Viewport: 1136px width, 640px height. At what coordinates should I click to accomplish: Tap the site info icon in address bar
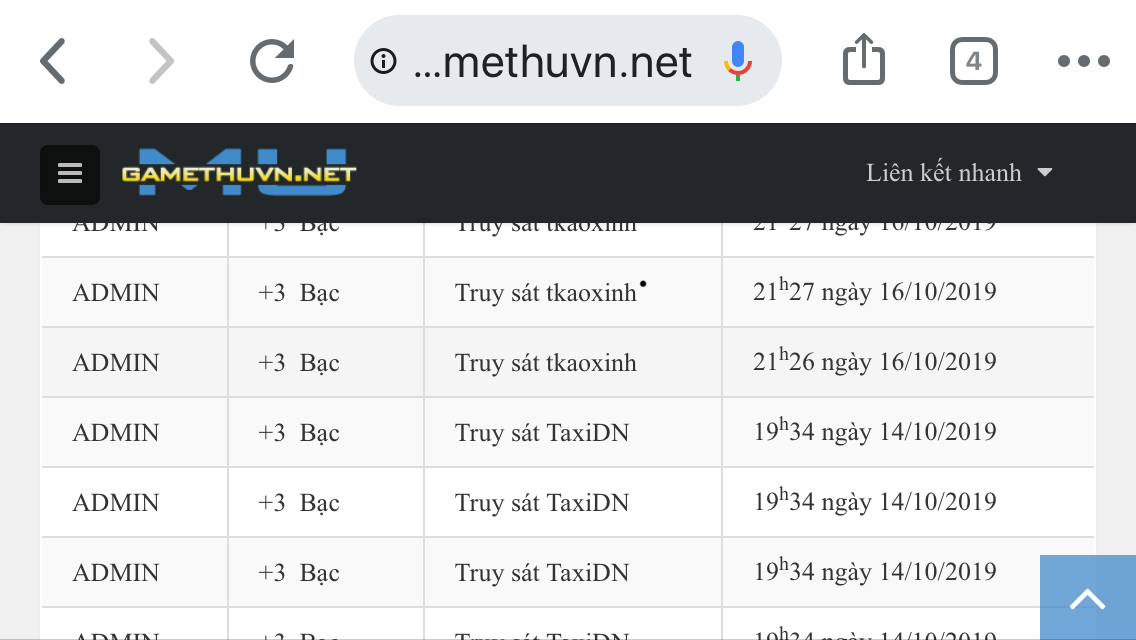[383, 62]
